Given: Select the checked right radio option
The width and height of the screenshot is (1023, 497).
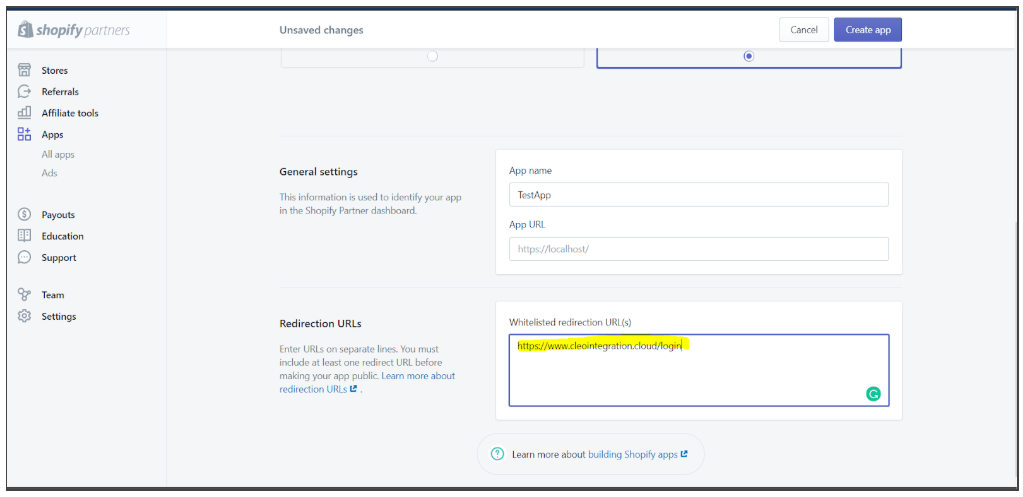Looking at the screenshot, I should point(749,56).
